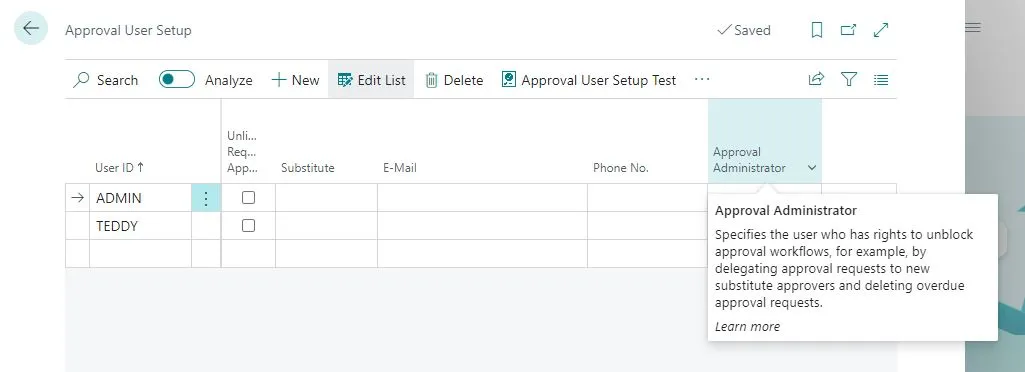This screenshot has height=372, width=1025.
Task: Toggle the Analyze mode switch
Action: coord(176,80)
